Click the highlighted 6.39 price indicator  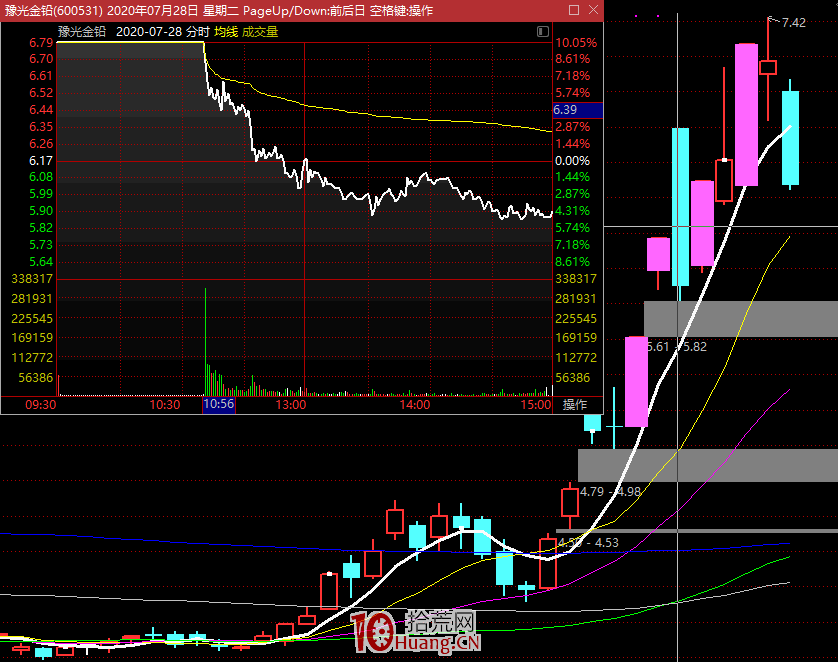(x=577, y=110)
